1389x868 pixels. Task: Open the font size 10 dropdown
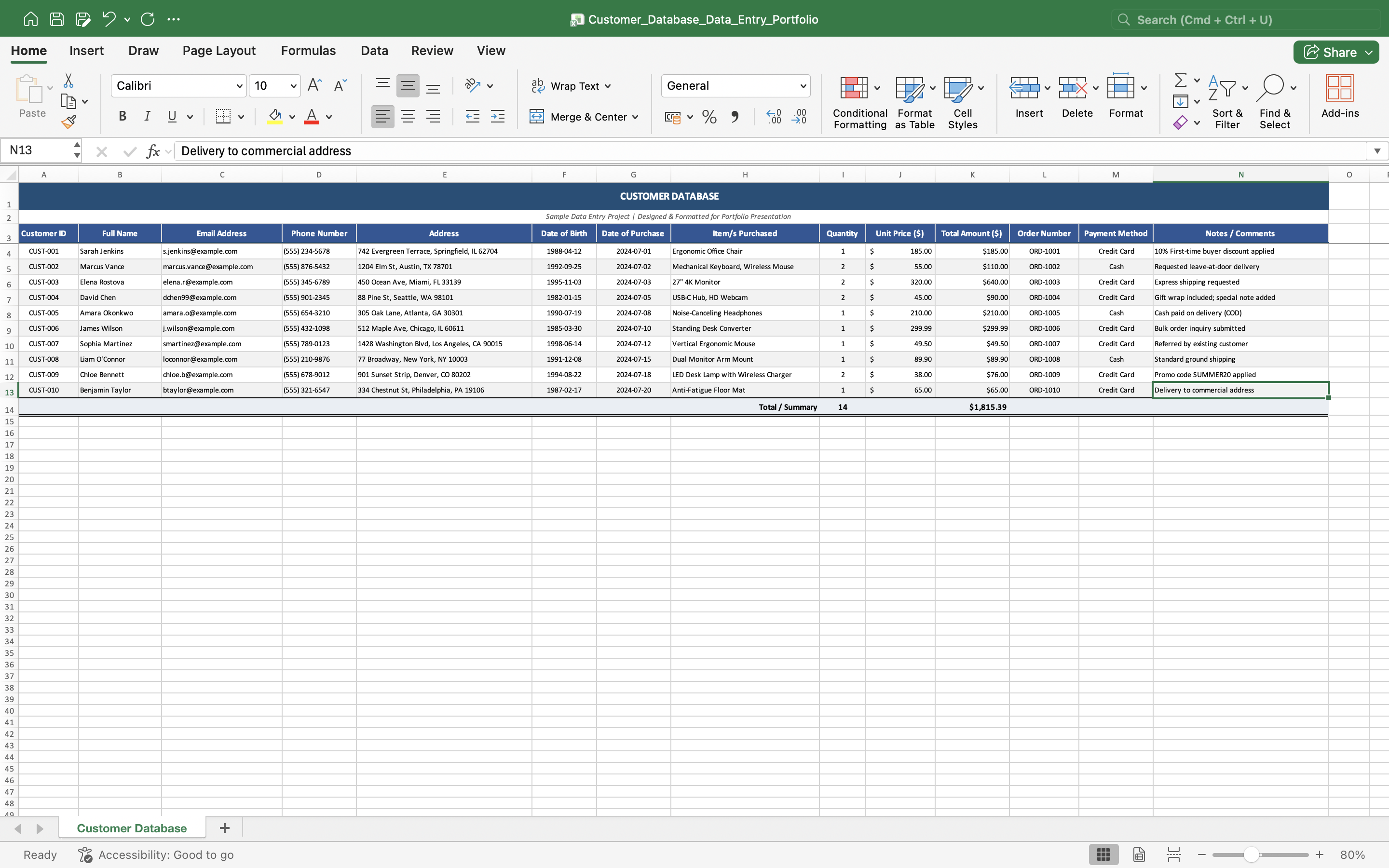(x=293, y=86)
